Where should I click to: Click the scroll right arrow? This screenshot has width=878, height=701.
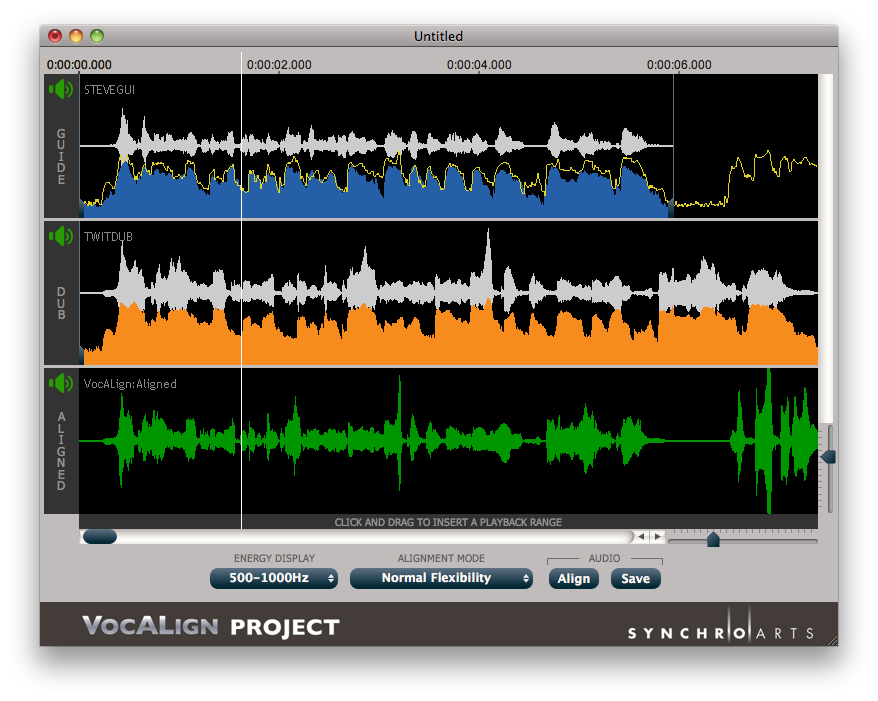[x=658, y=537]
